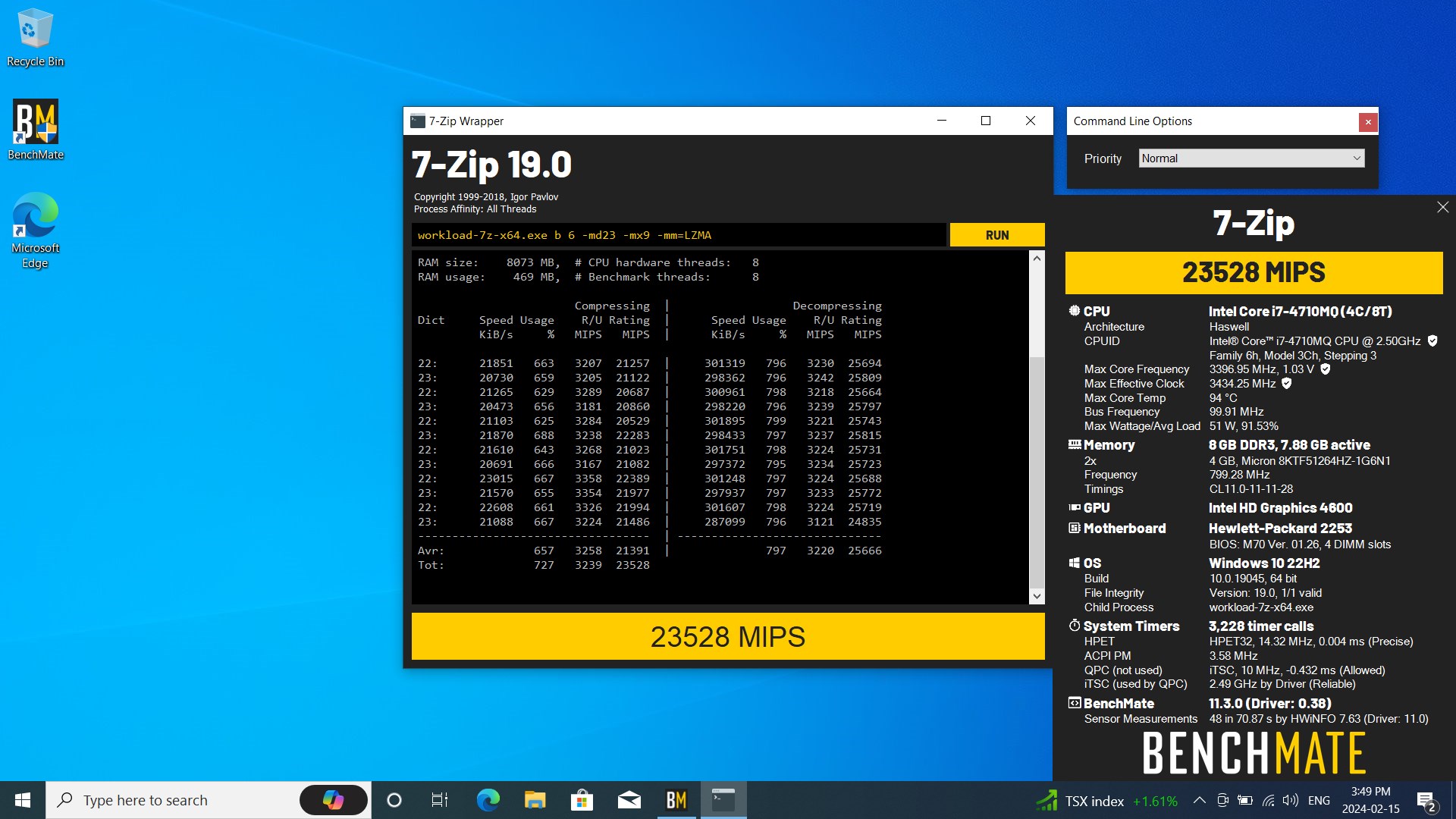Click the 23528 MIPS score banner in BenchMate panel
The image size is (1456, 819).
pos(1254,272)
